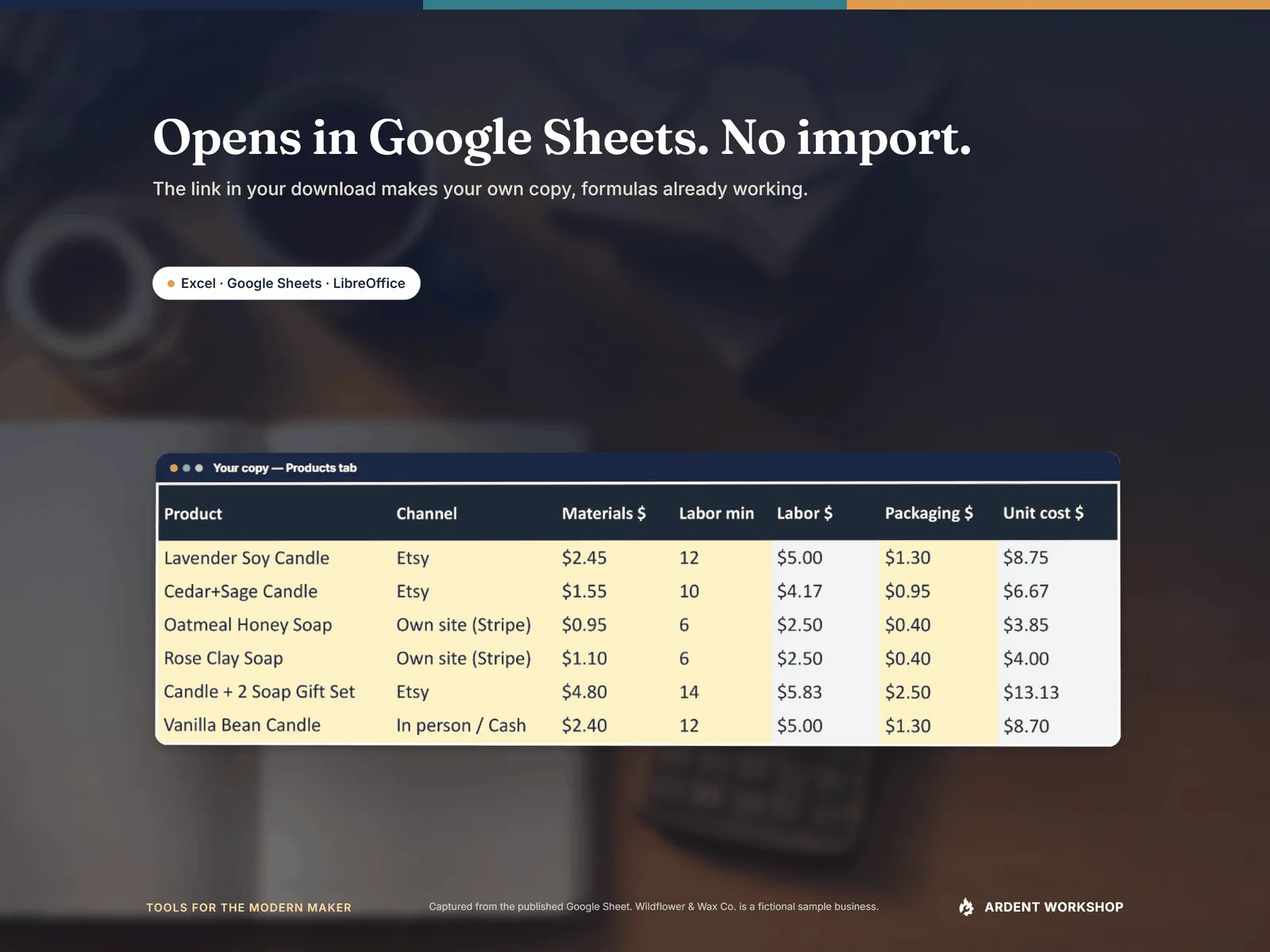Image resolution: width=1270 pixels, height=952 pixels.
Task: Click the $2.45 materials cost cell
Action: coord(584,558)
